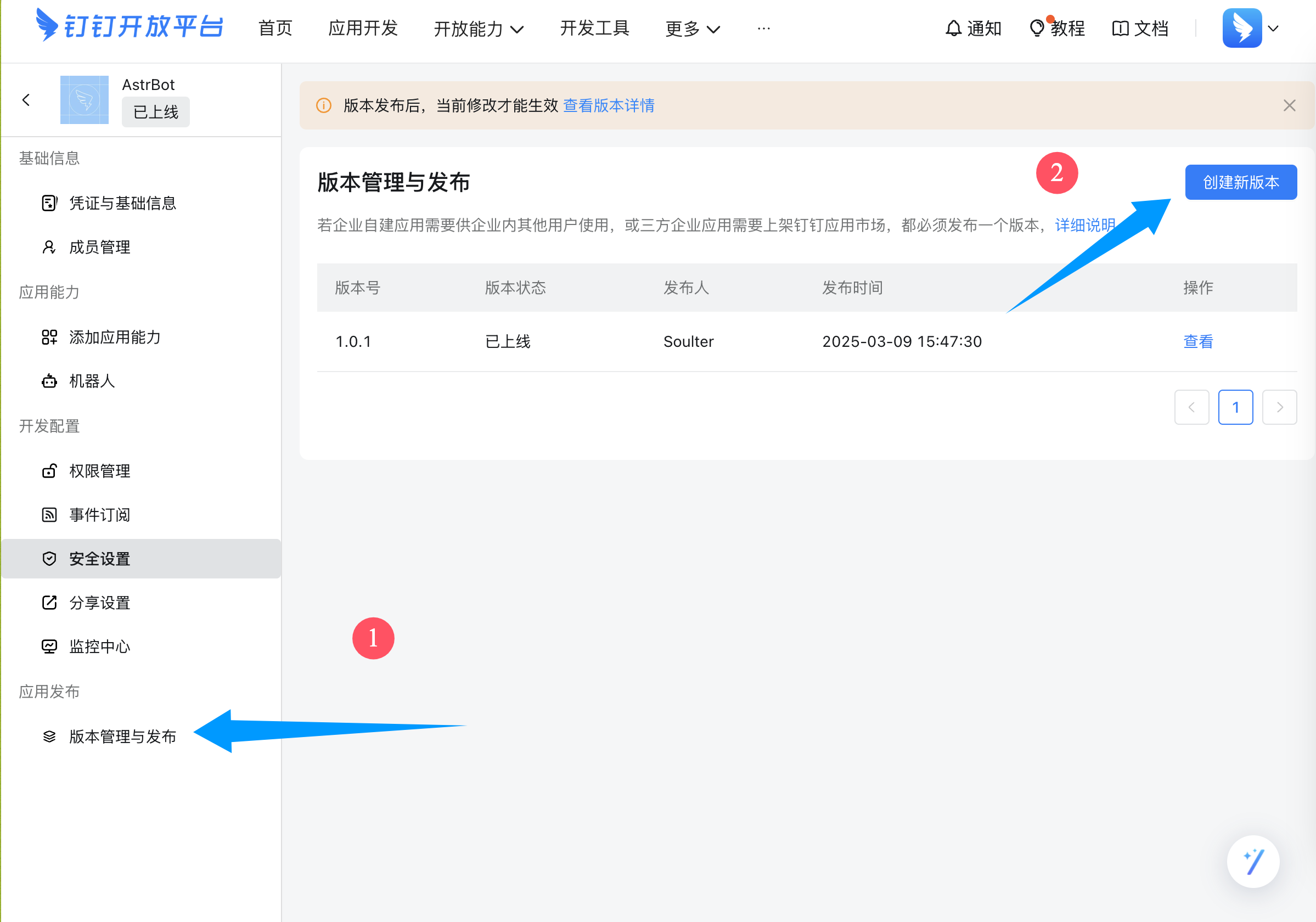The image size is (1316, 922).
Task: Click the robot icon in sidebar
Action: point(49,381)
